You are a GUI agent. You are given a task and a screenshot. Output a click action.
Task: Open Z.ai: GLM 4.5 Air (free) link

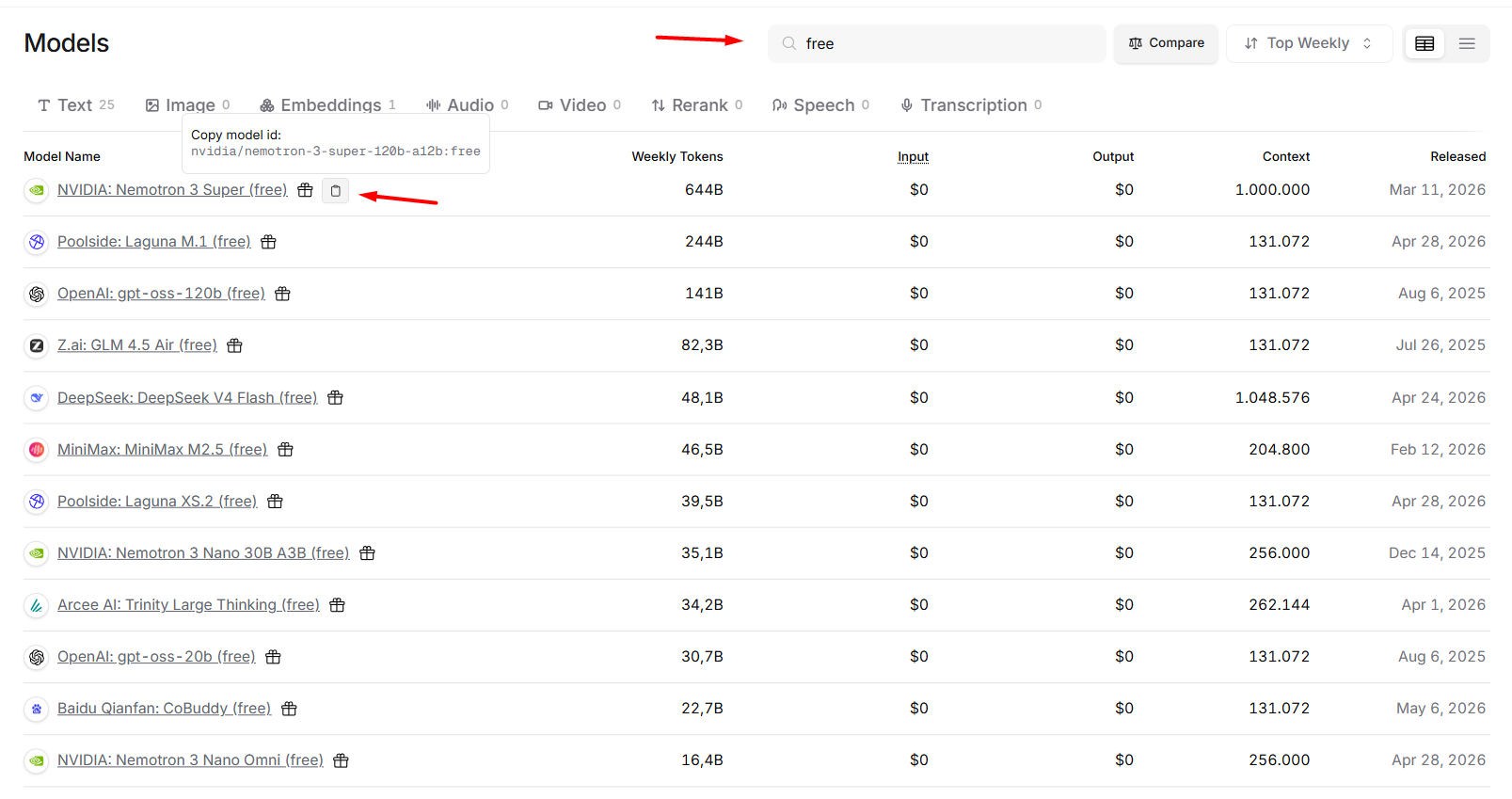[137, 345]
